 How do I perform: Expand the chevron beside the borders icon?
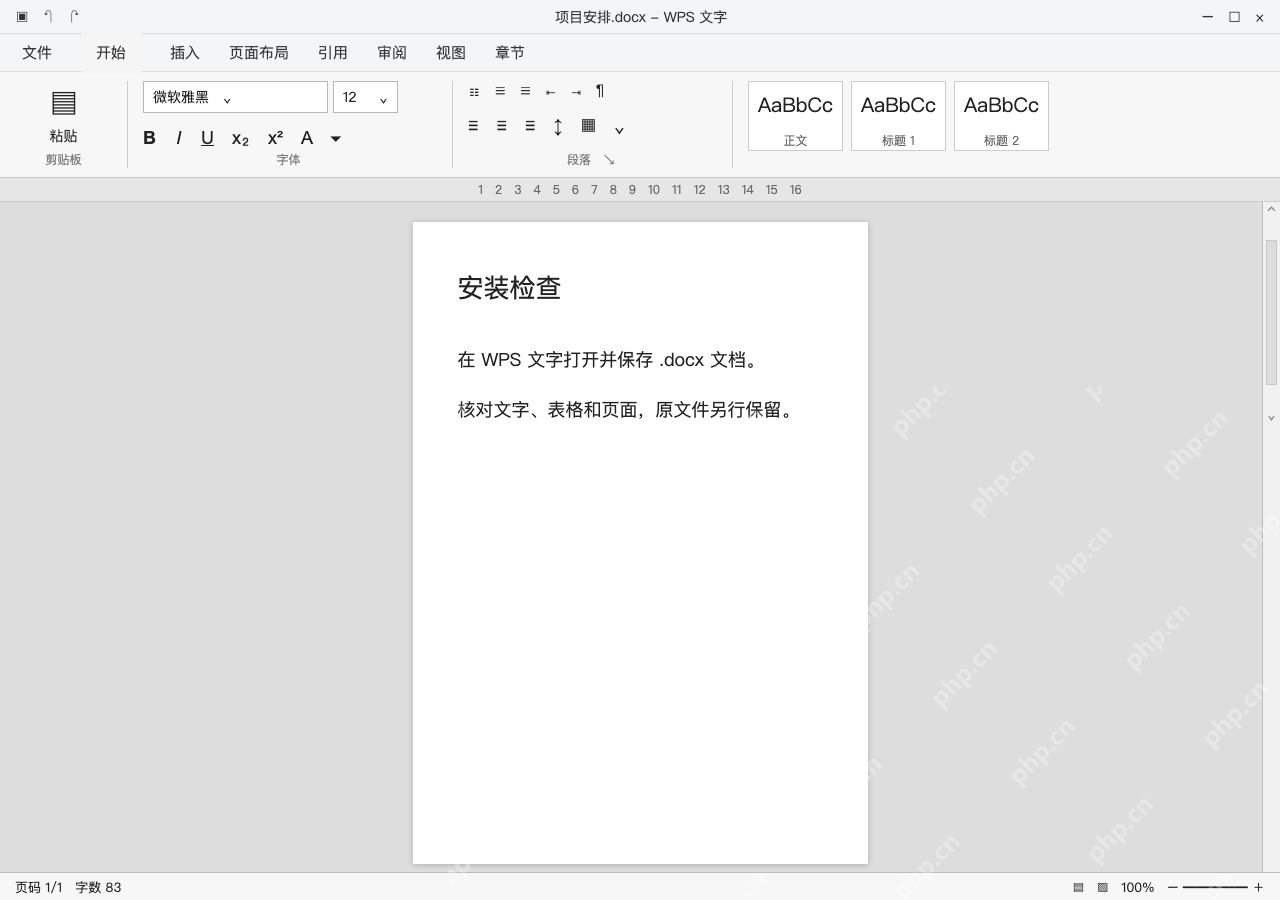[619, 130]
